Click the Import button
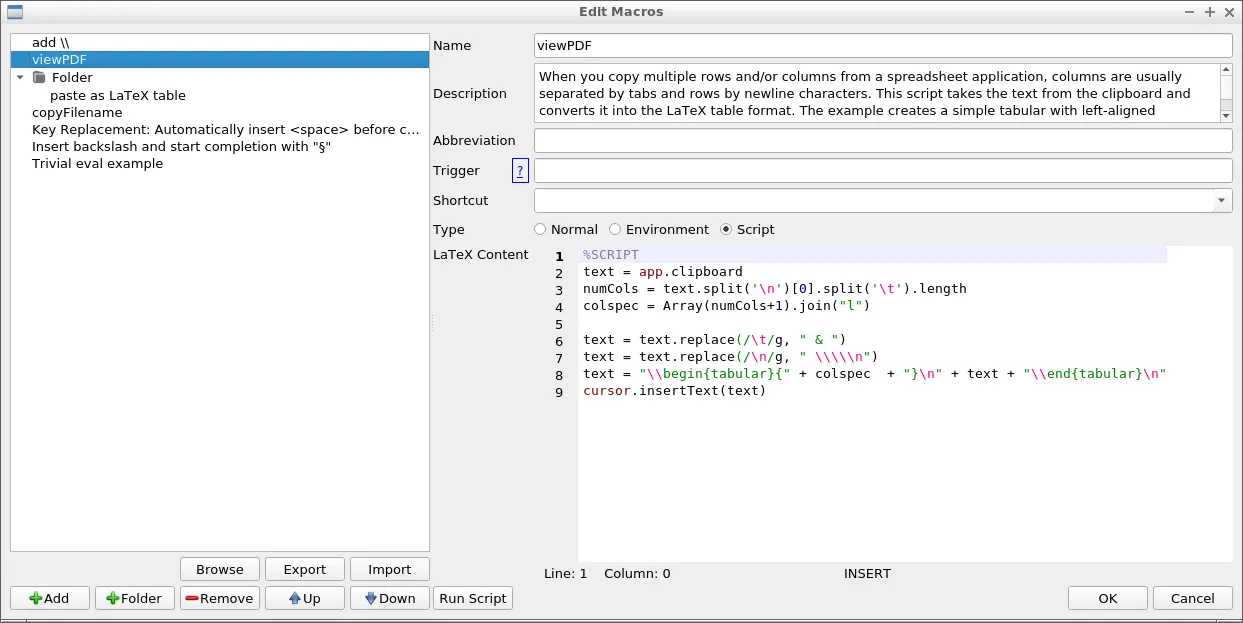Screen dimensions: 1243x623 (x=390, y=569)
